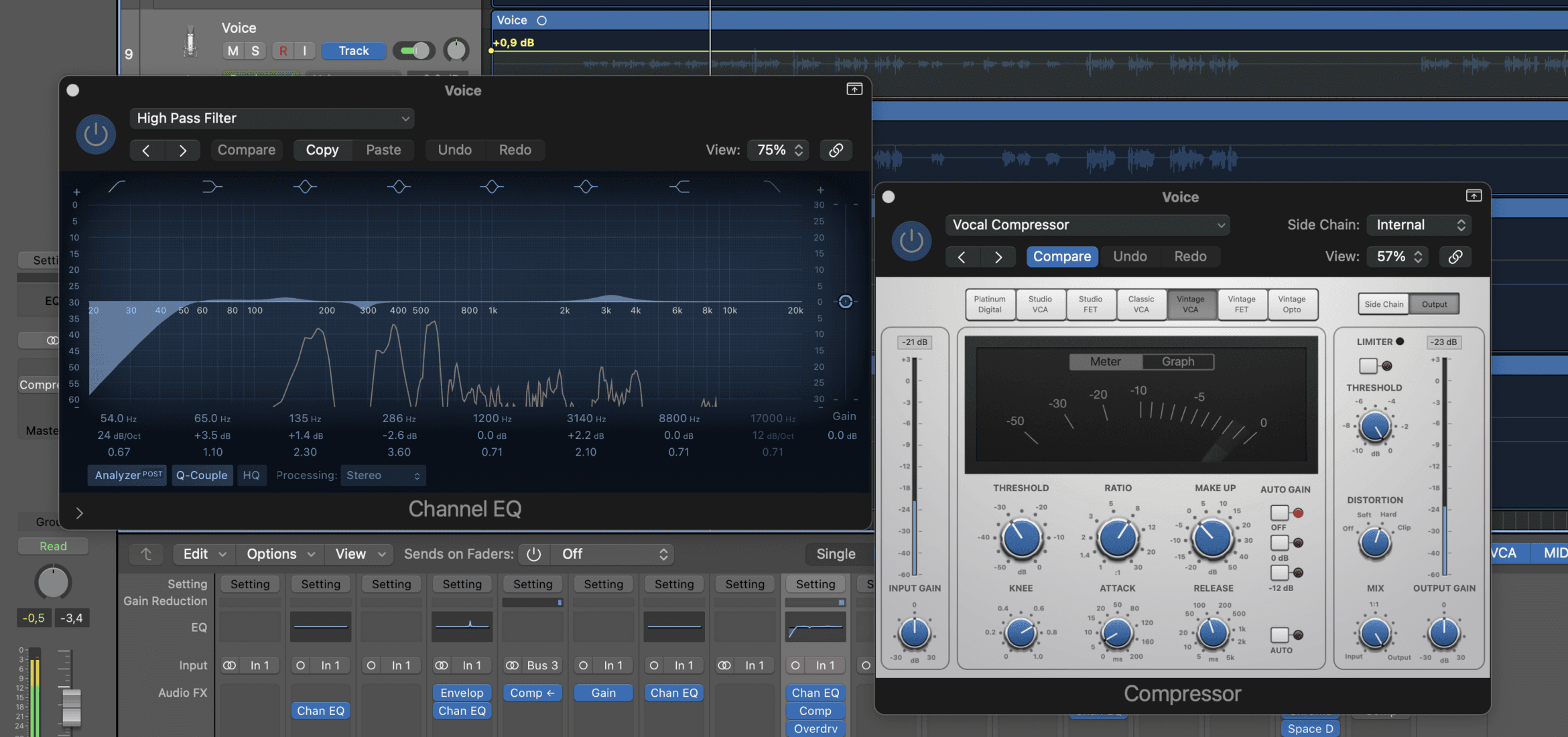Click the Compare button in Compressor

pos(1061,257)
